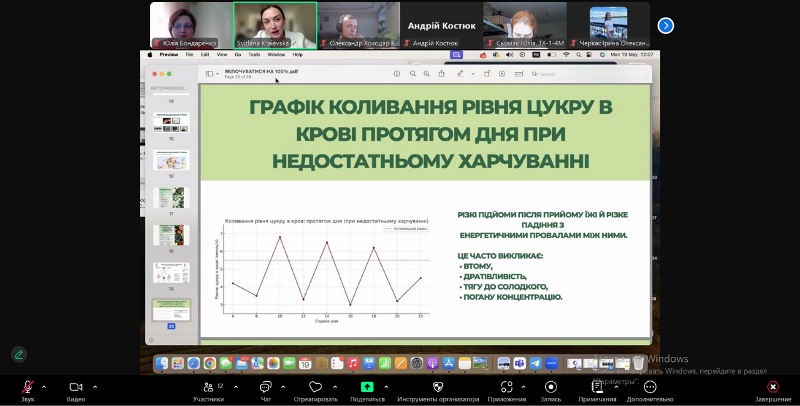Screen dimensions: 800x406
Task: Click the Preview form filling icon
Action: 519,74
